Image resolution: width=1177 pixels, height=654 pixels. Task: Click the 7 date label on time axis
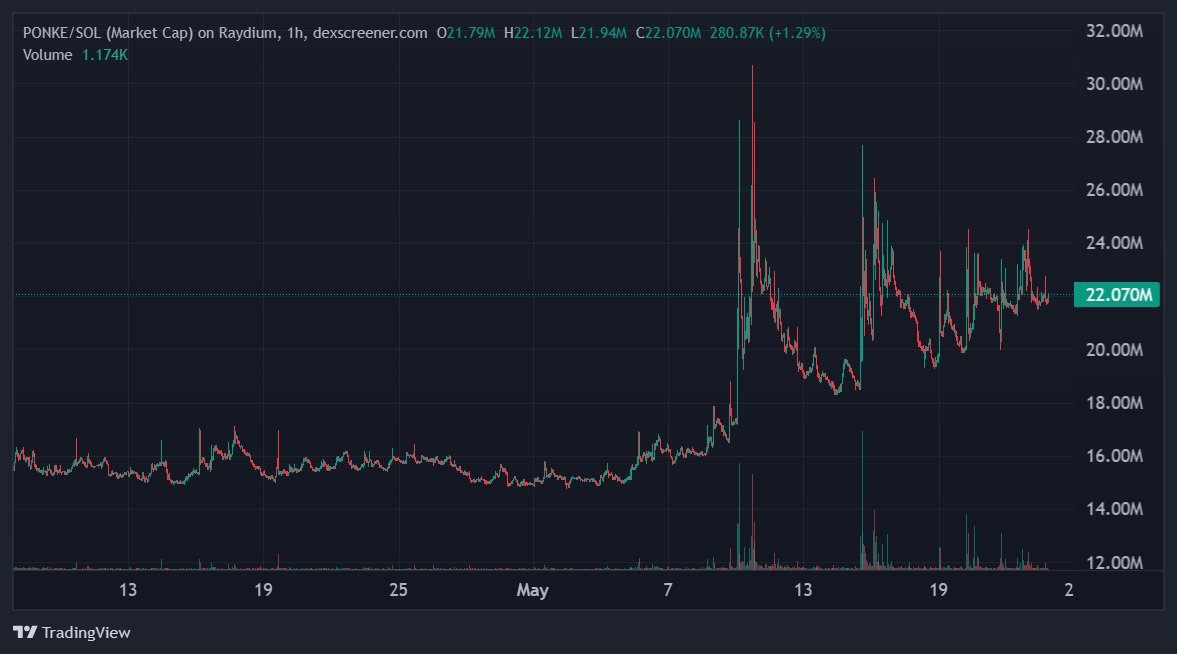[667, 589]
